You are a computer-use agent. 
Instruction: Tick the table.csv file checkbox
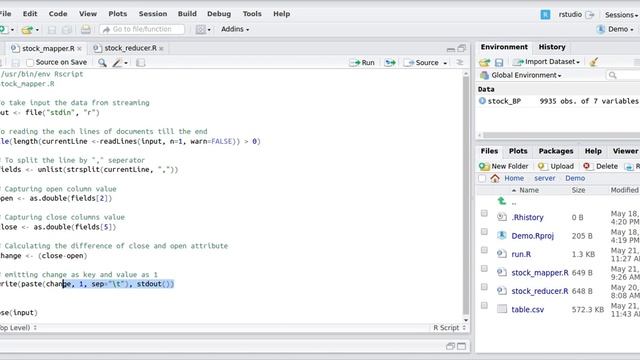coord(484,305)
